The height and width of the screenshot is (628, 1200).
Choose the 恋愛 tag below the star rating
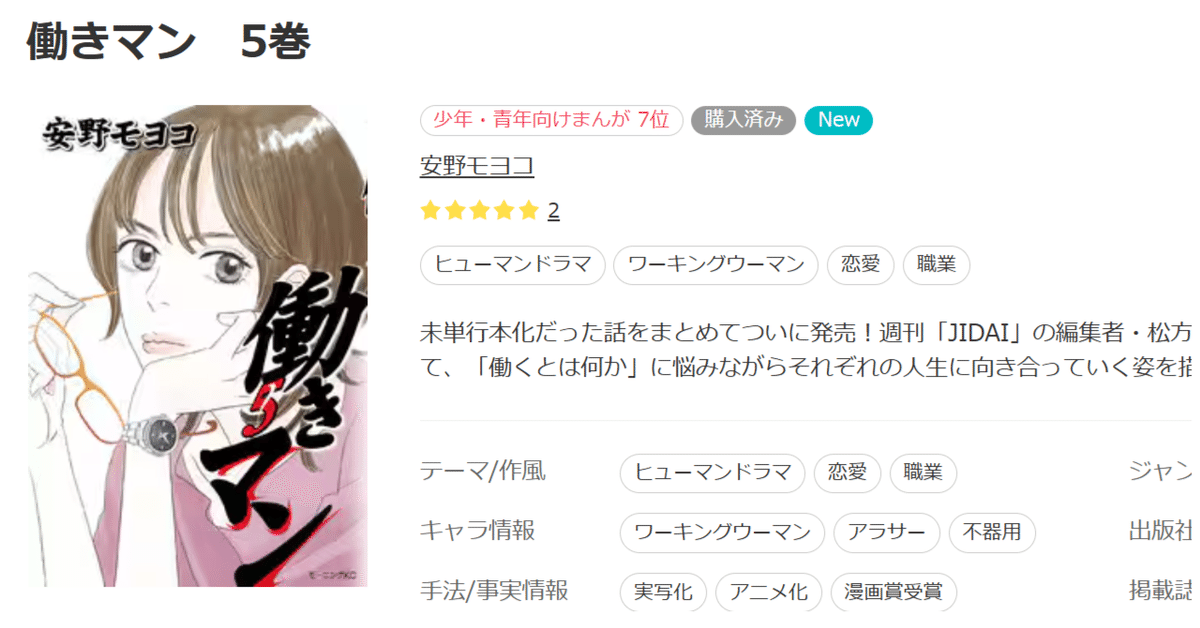pos(861,265)
